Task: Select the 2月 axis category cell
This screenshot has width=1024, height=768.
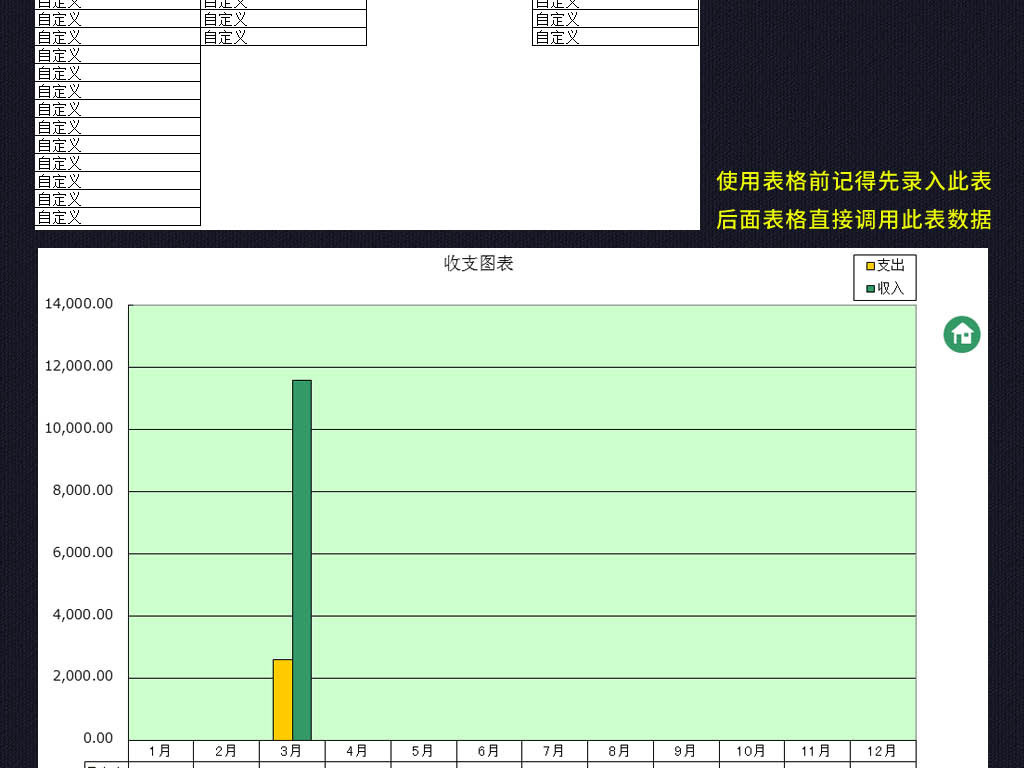Action: tap(227, 751)
